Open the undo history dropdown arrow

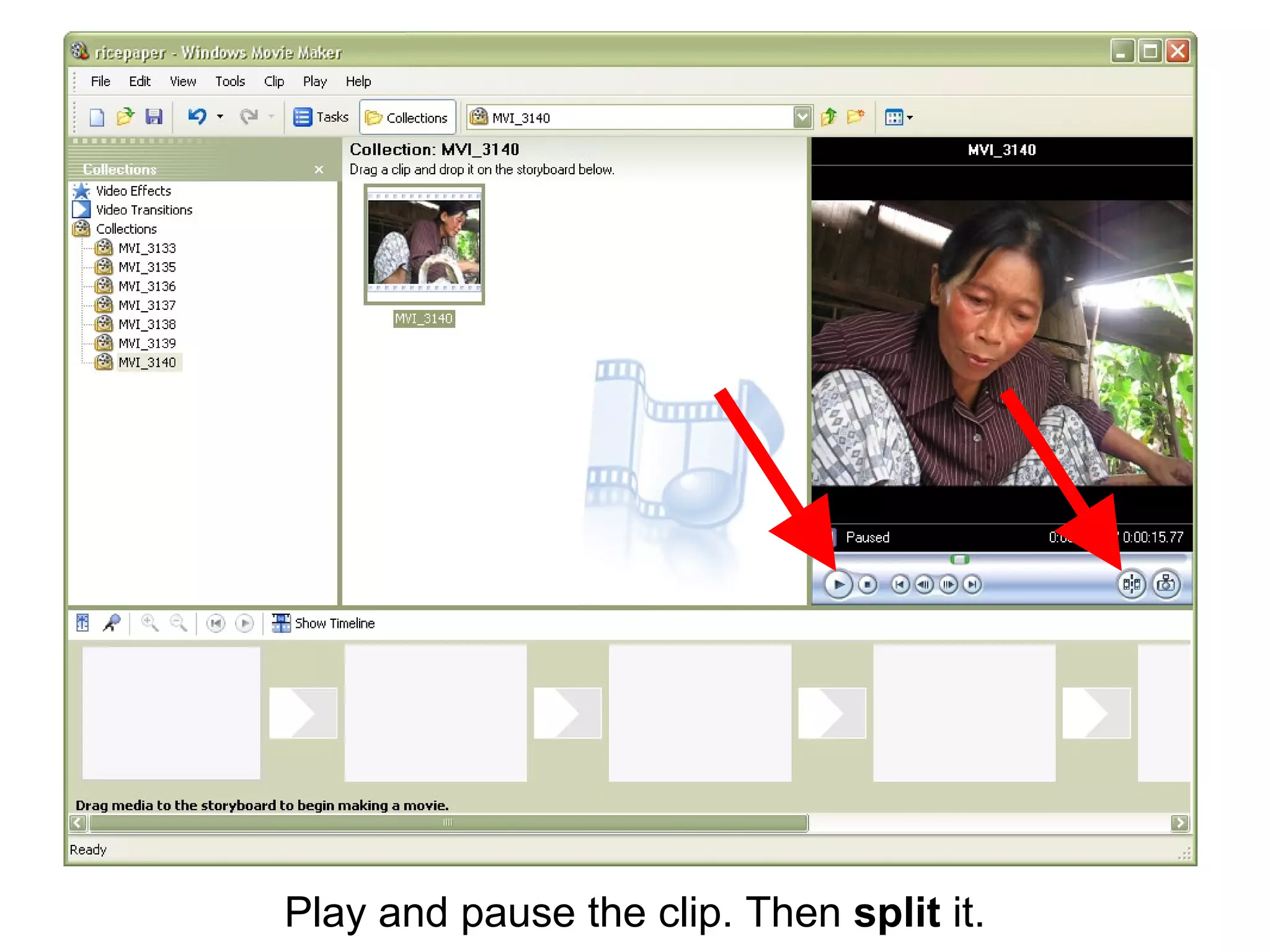click(x=220, y=117)
